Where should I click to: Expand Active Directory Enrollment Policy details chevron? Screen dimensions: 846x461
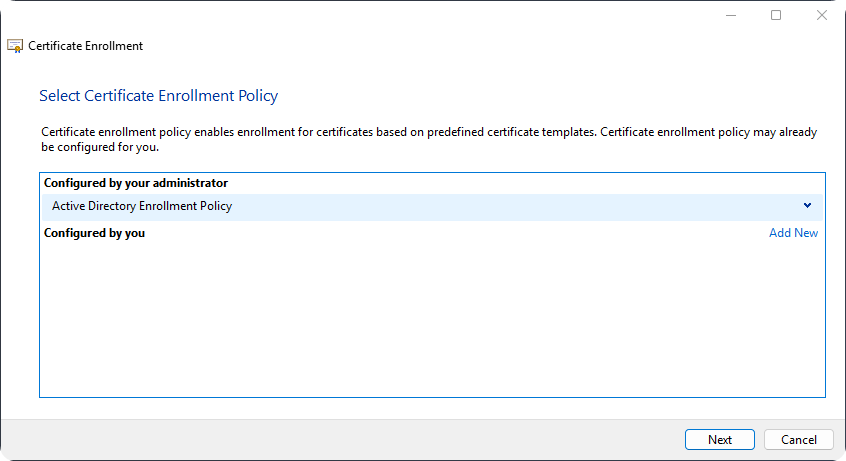tap(807, 206)
